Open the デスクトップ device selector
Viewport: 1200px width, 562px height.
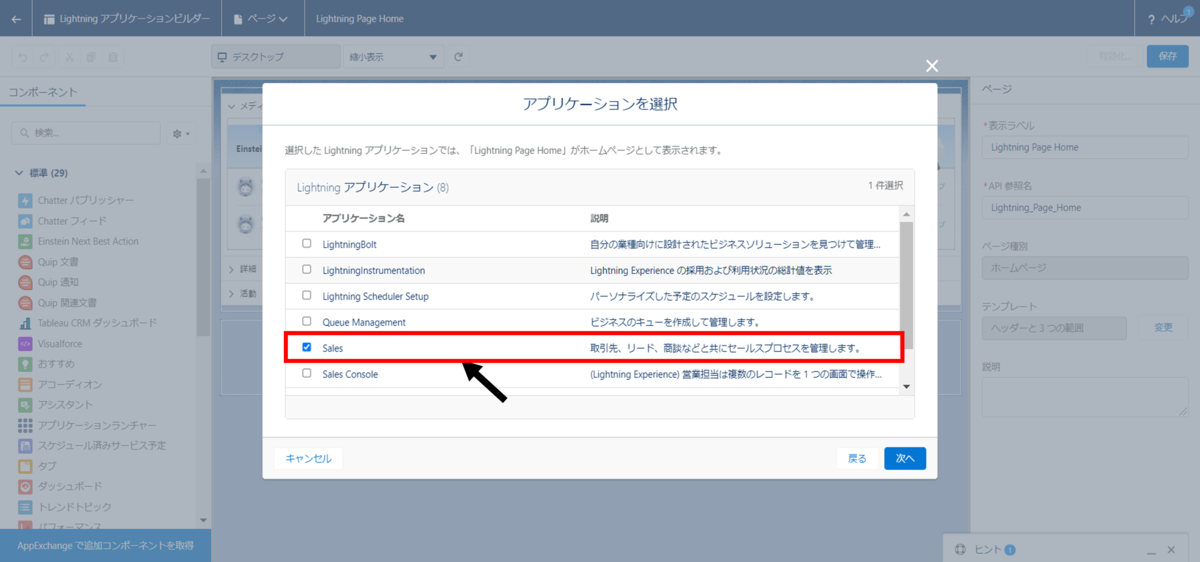pyautogui.click(x=275, y=57)
